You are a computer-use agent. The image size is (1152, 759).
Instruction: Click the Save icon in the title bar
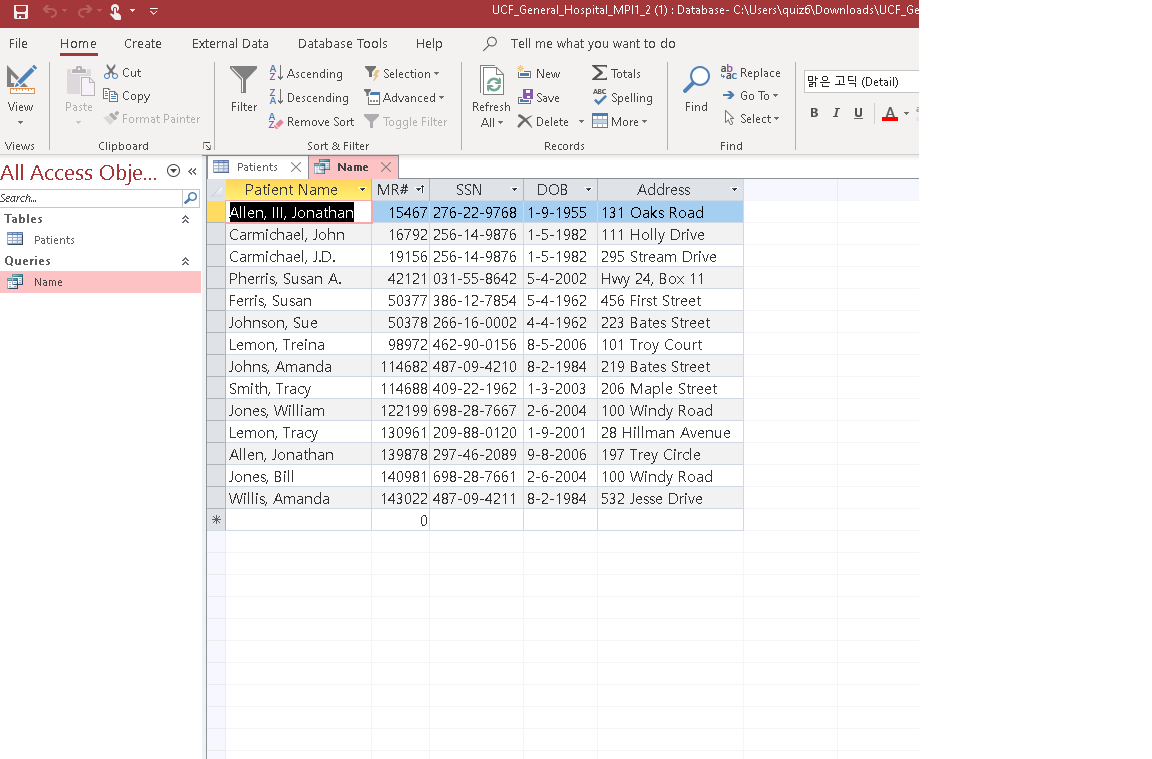tap(21, 11)
